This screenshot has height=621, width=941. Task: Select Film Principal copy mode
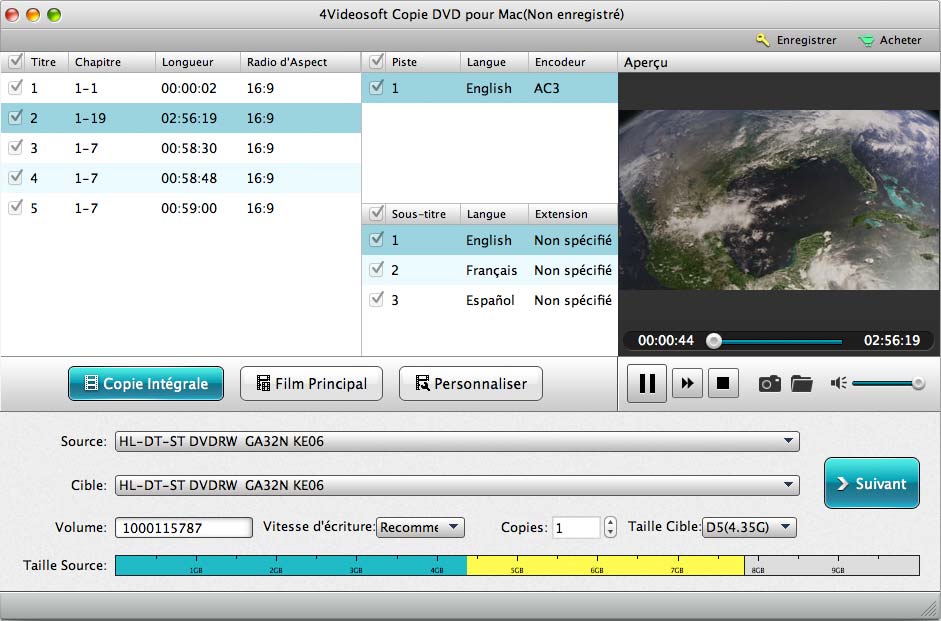311,384
